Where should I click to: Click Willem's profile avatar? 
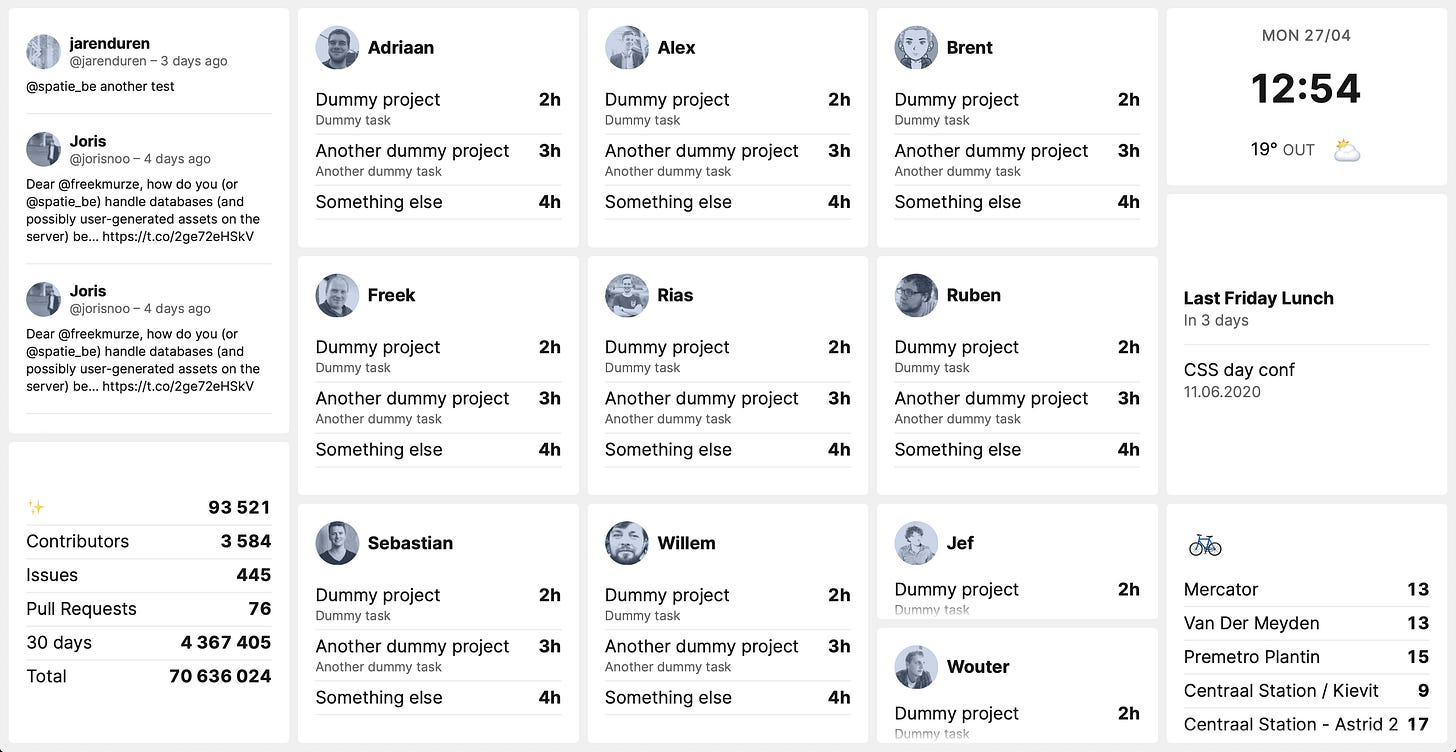(627, 543)
